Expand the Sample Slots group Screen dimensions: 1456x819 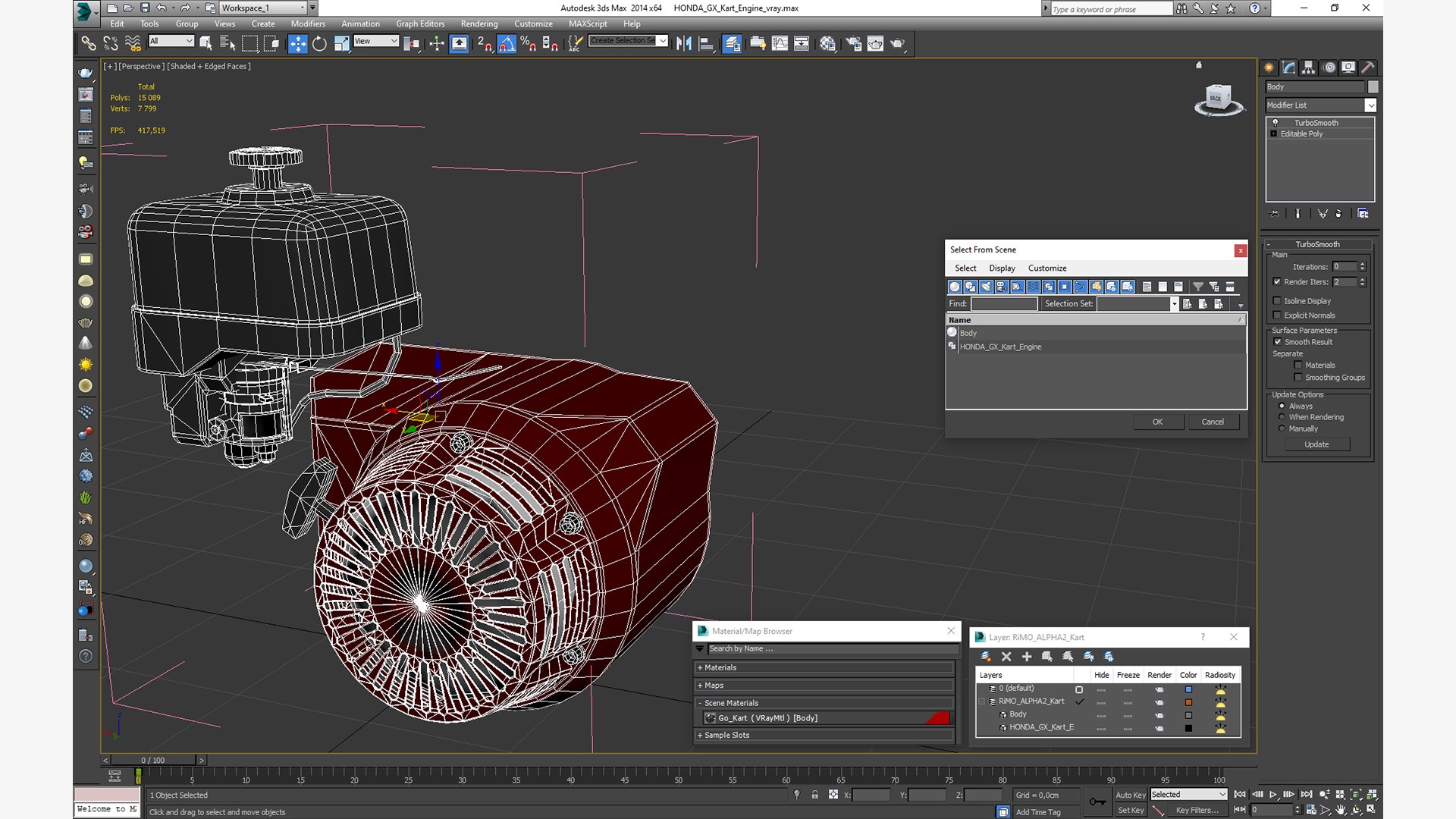[x=824, y=736]
